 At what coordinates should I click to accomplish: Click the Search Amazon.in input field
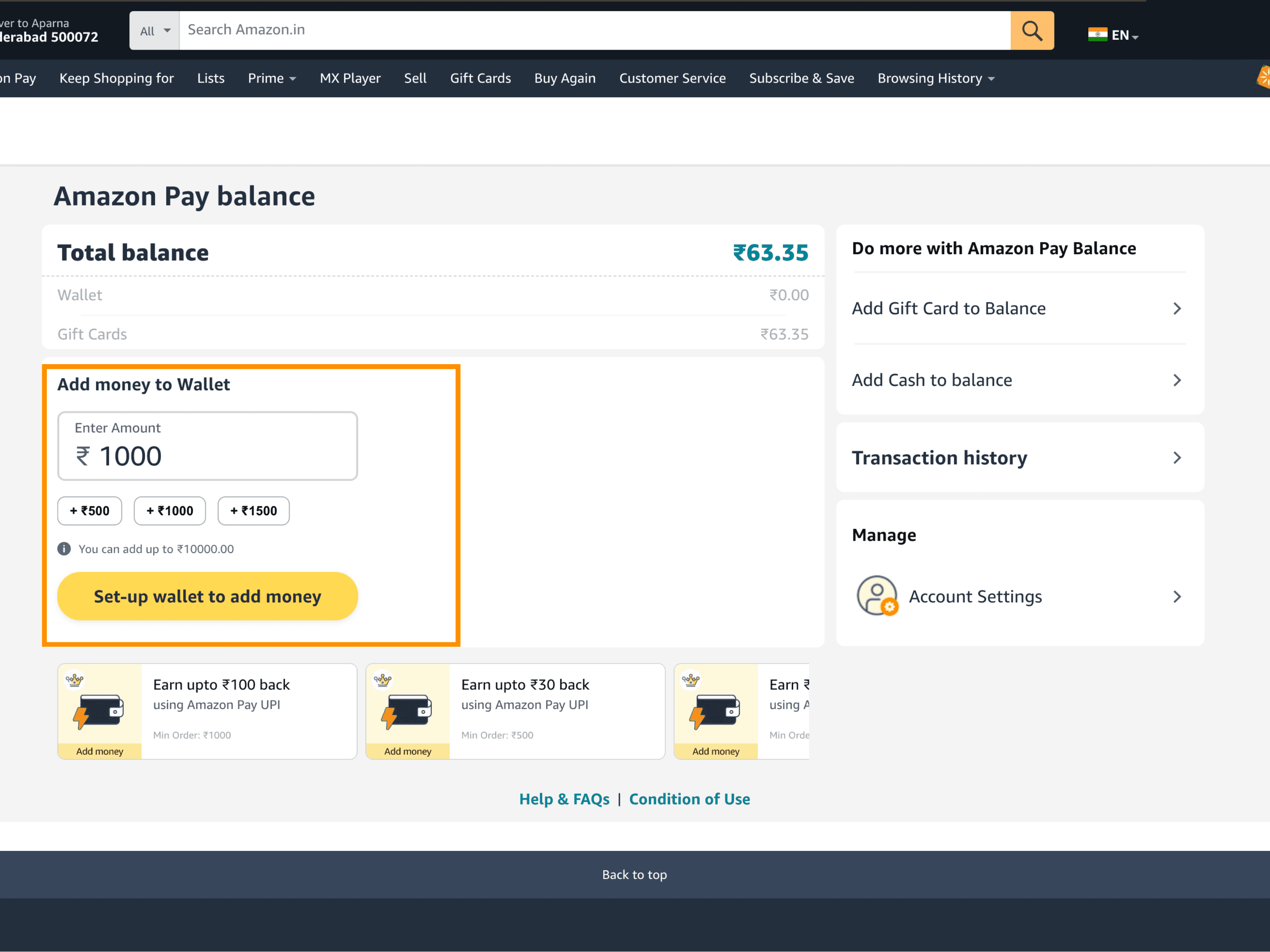click(595, 31)
